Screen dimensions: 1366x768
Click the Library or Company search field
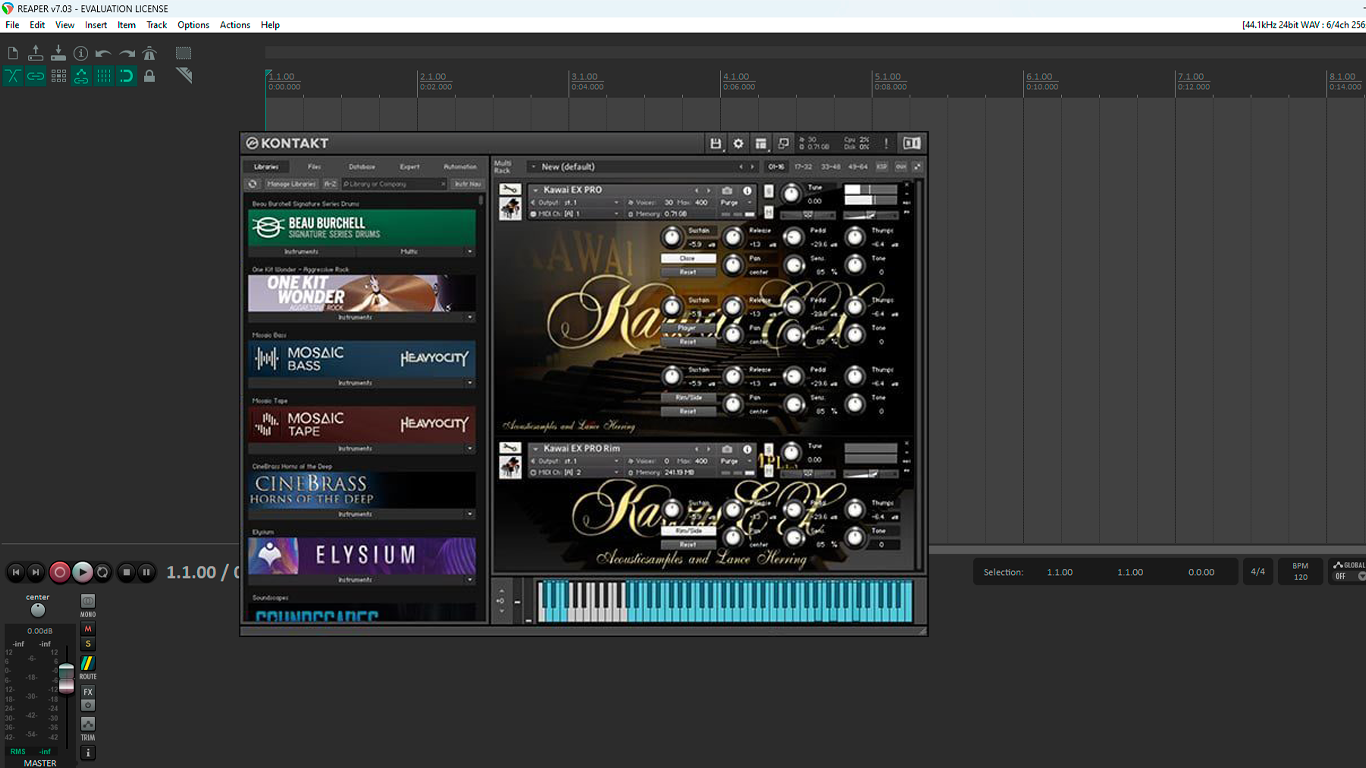click(x=394, y=184)
